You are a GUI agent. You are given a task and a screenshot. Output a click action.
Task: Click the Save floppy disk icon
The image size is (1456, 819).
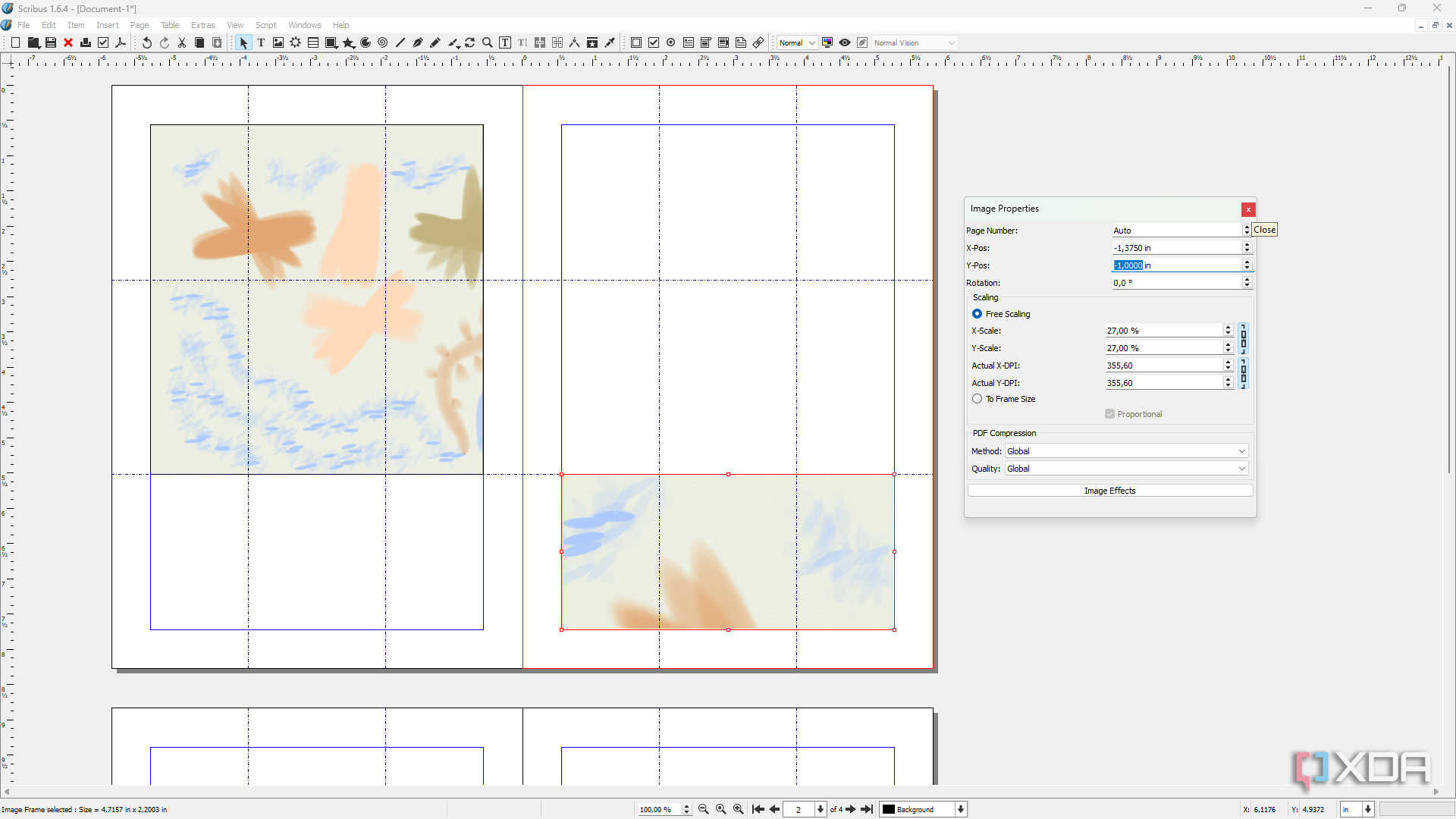click(x=51, y=43)
